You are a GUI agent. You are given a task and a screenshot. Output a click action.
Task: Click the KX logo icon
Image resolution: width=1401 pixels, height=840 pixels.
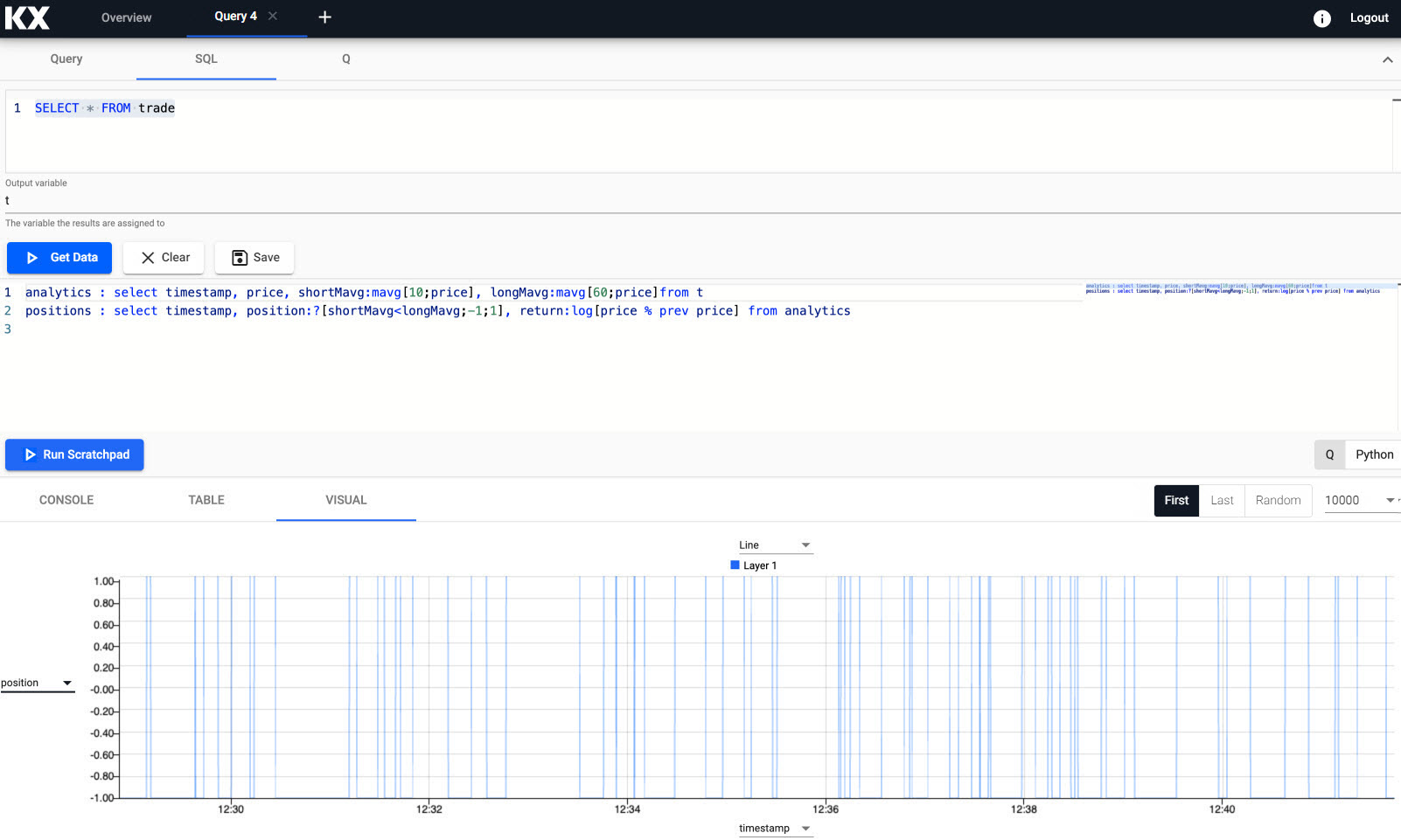pyautogui.click(x=27, y=17)
